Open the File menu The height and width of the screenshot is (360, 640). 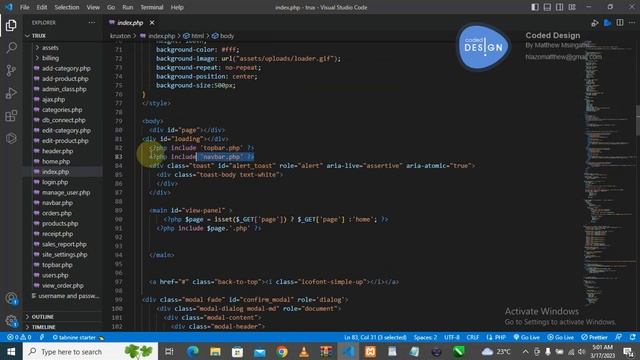point(24,7)
